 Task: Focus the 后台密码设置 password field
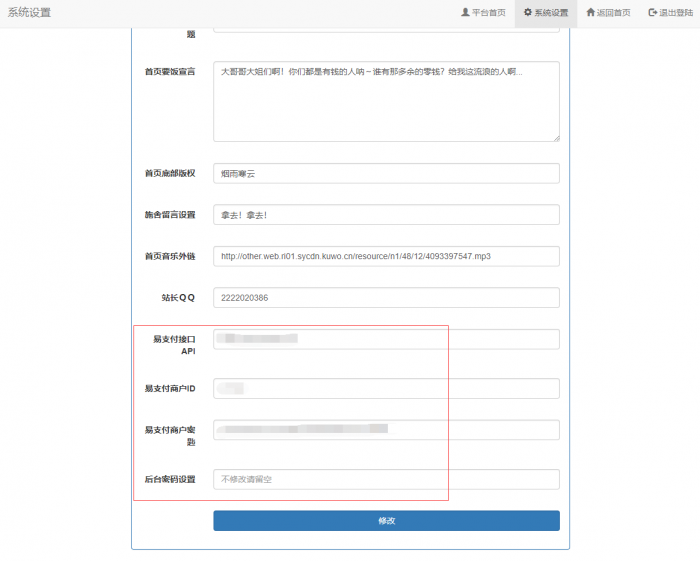coord(385,479)
